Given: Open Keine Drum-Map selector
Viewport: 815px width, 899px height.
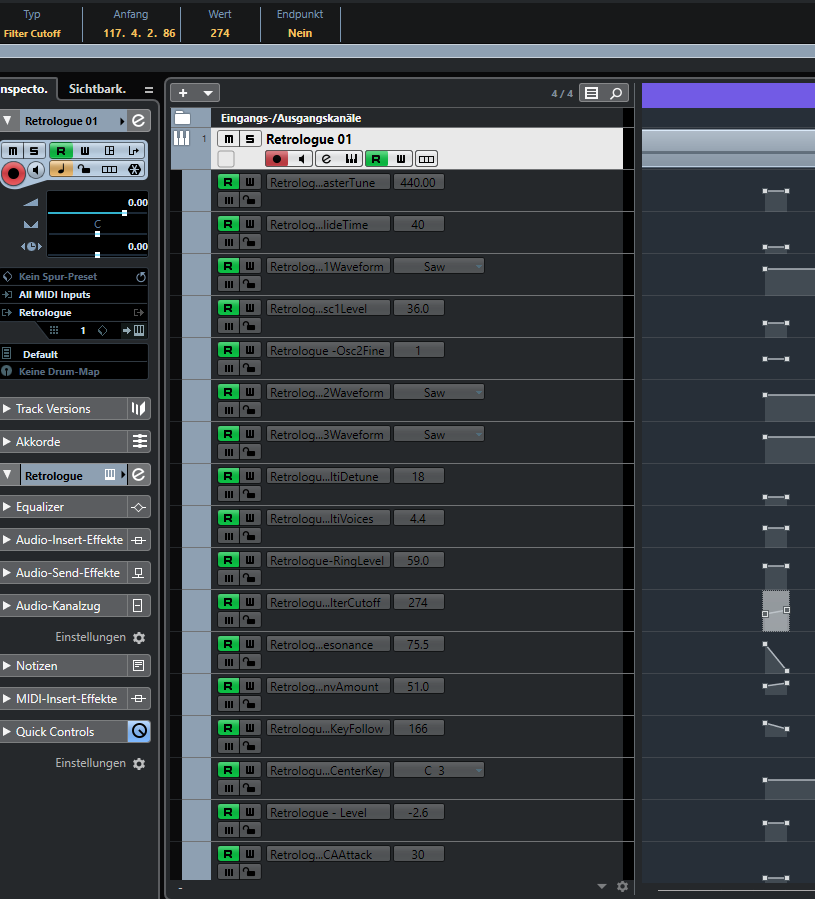Looking at the screenshot, I should pyautogui.click(x=73, y=372).
